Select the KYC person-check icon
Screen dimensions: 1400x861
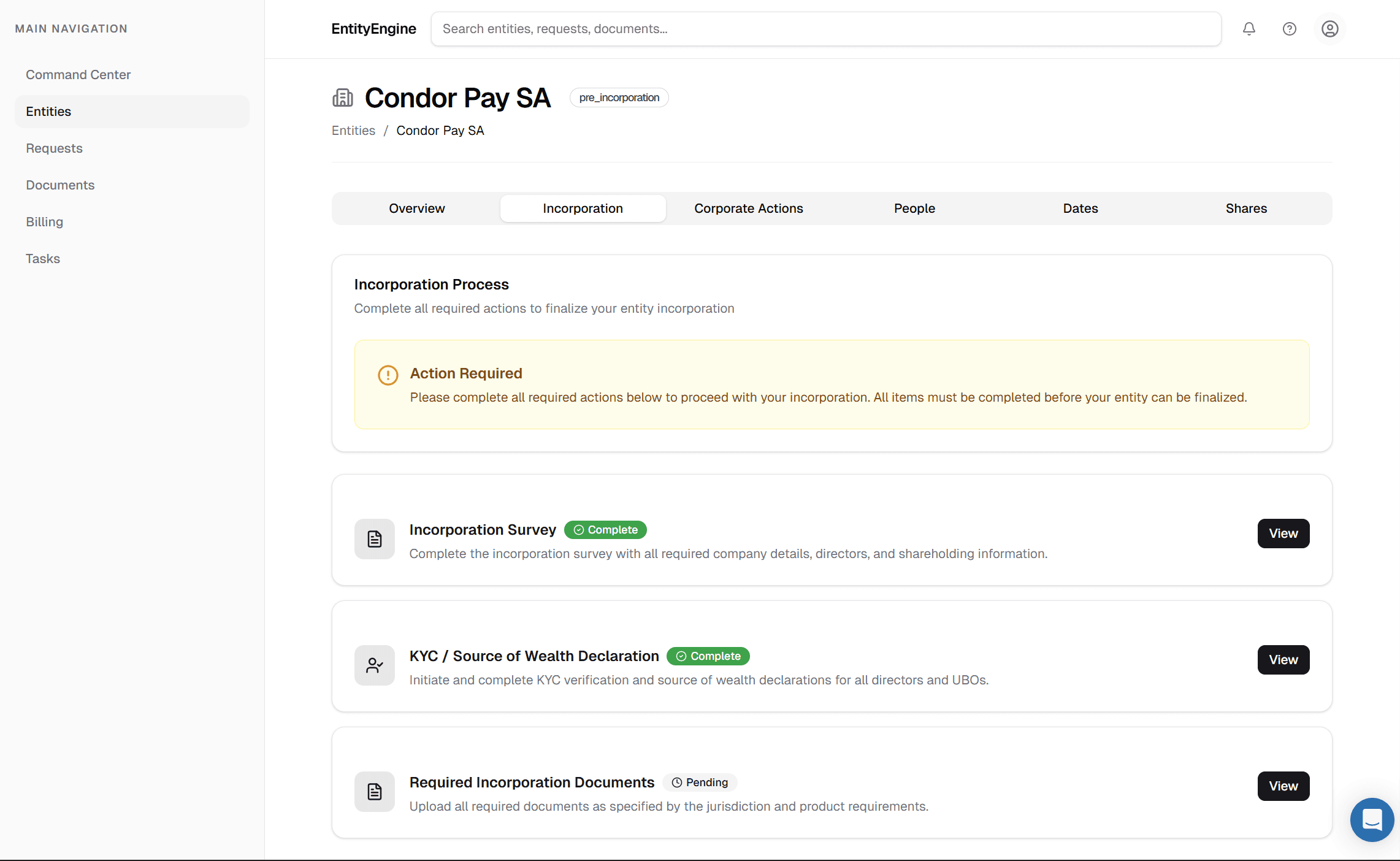click(x=374, y=665)
